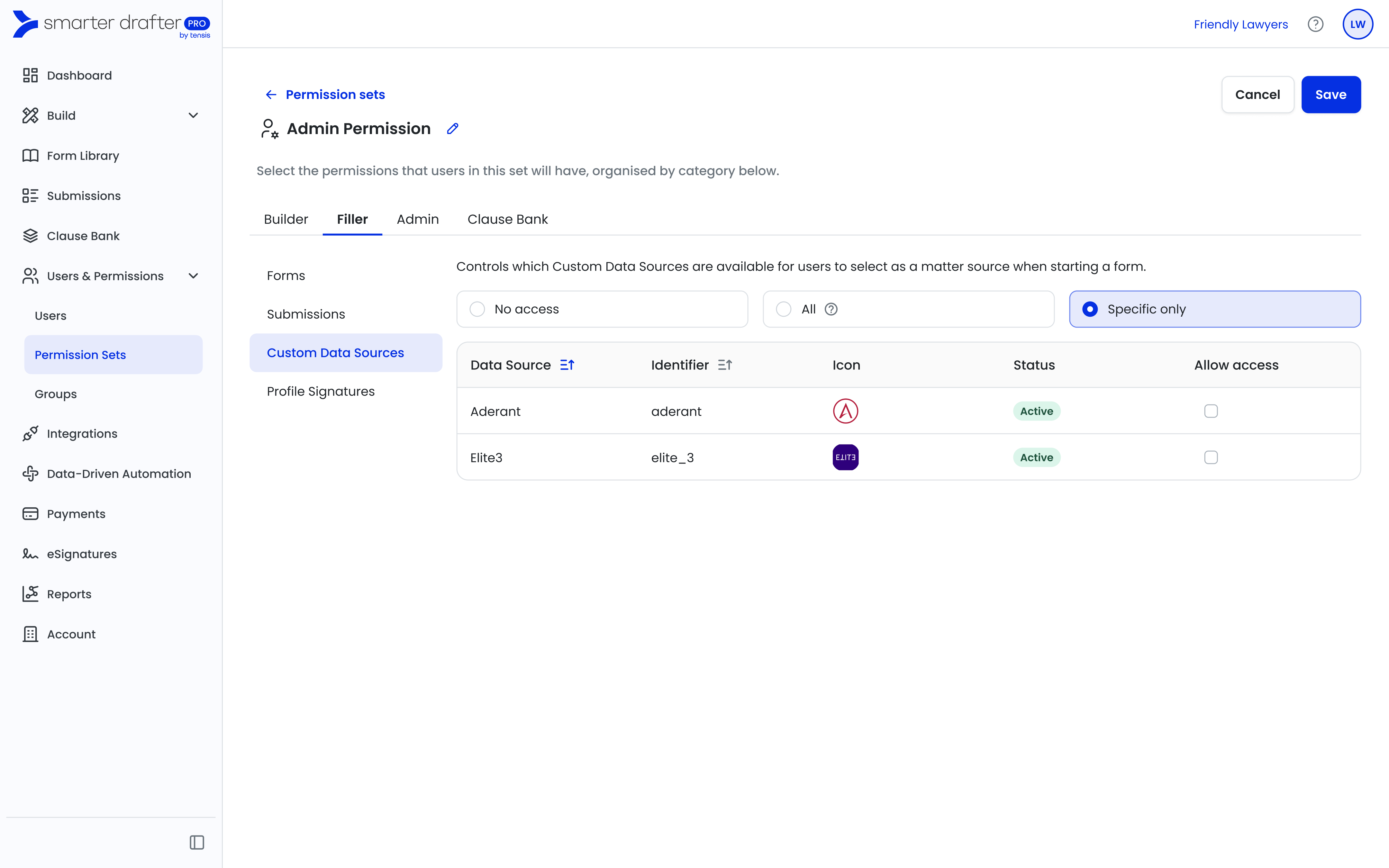Tick the Allow access checkbox for Elite3
1389x868 pixels.
pos(1211,457)
